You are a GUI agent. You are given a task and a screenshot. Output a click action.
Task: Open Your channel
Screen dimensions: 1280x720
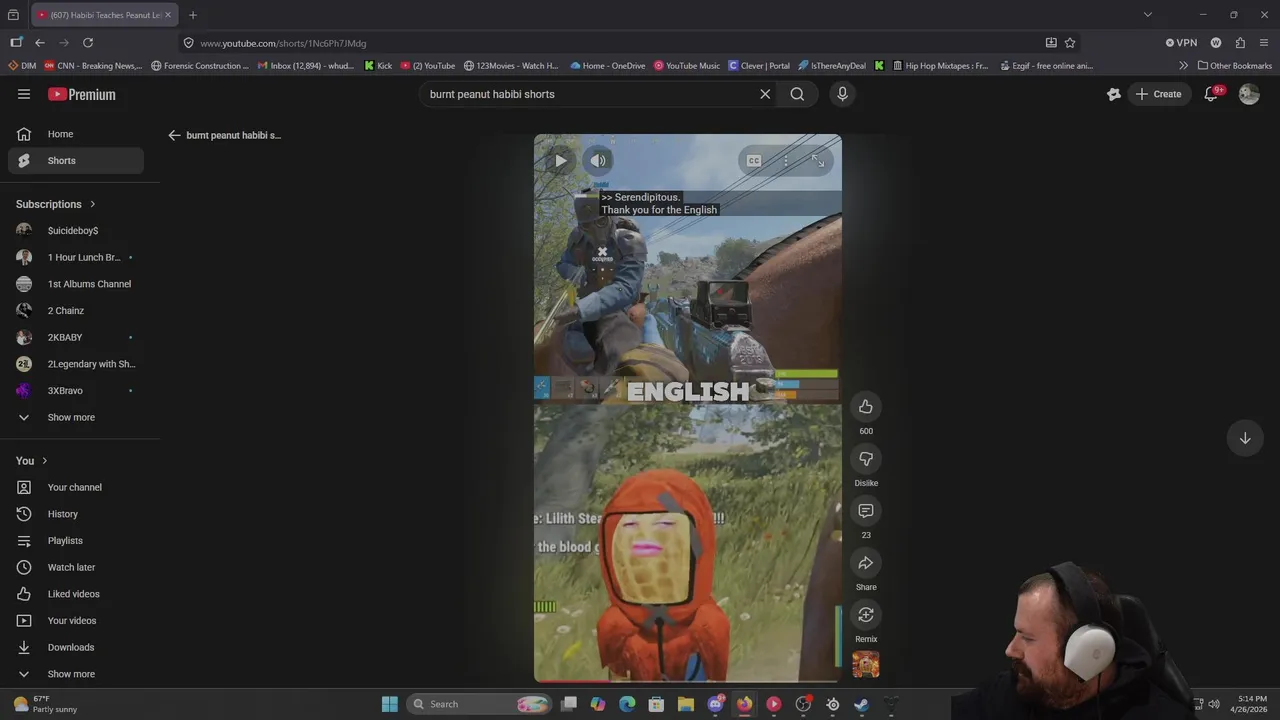pos(76,487)
